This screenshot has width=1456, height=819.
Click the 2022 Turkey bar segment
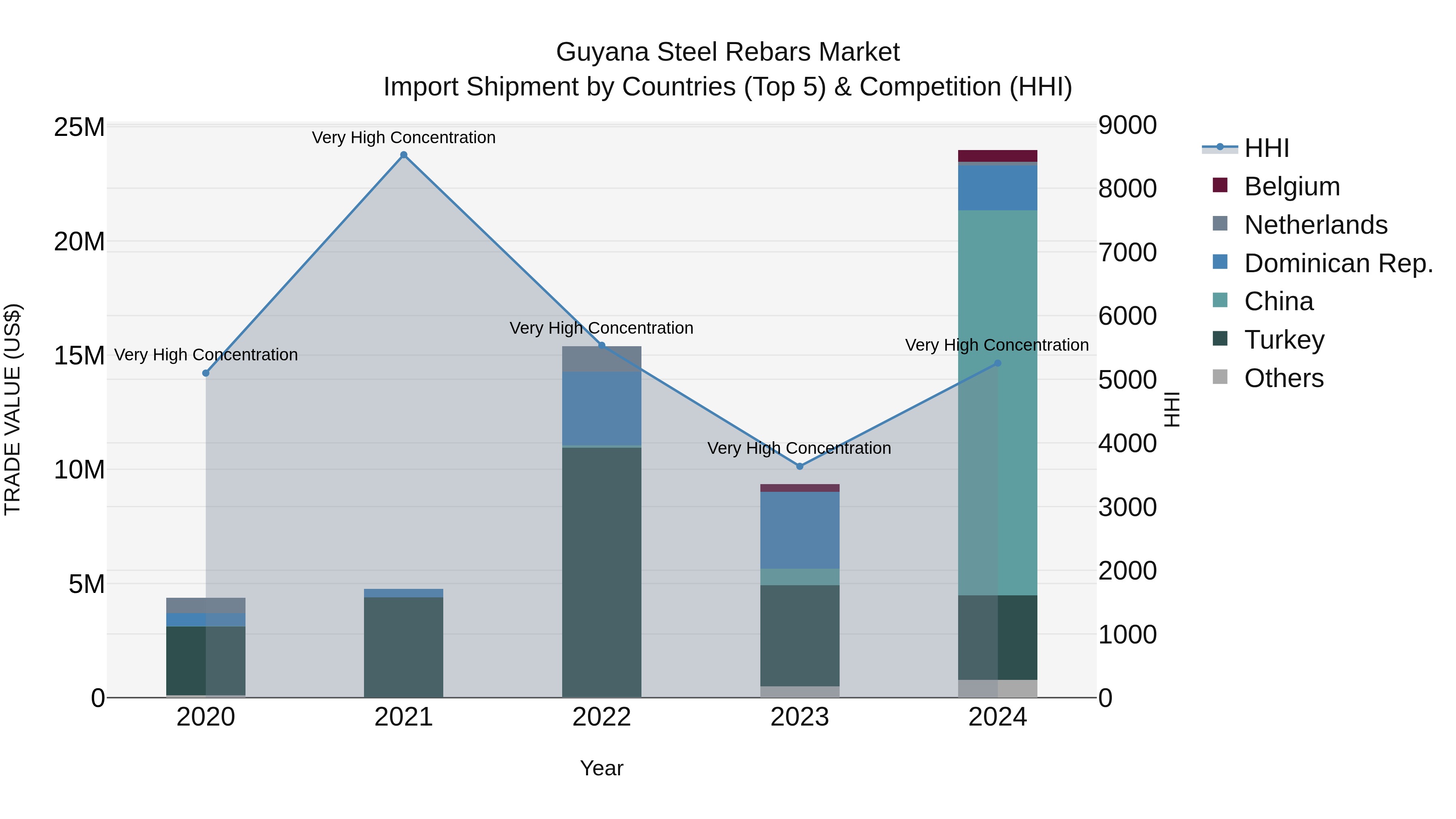pyautogui.click(x=601, y=572)
